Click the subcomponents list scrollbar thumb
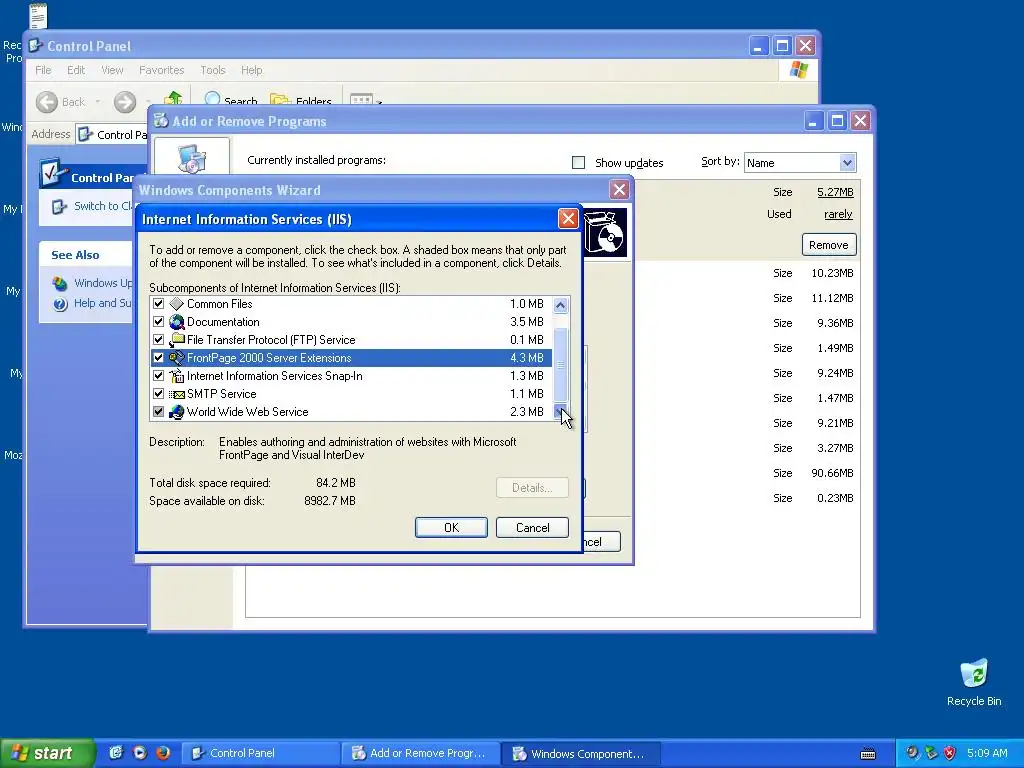This screenshot has height=768, width=1024. point(560,365)
